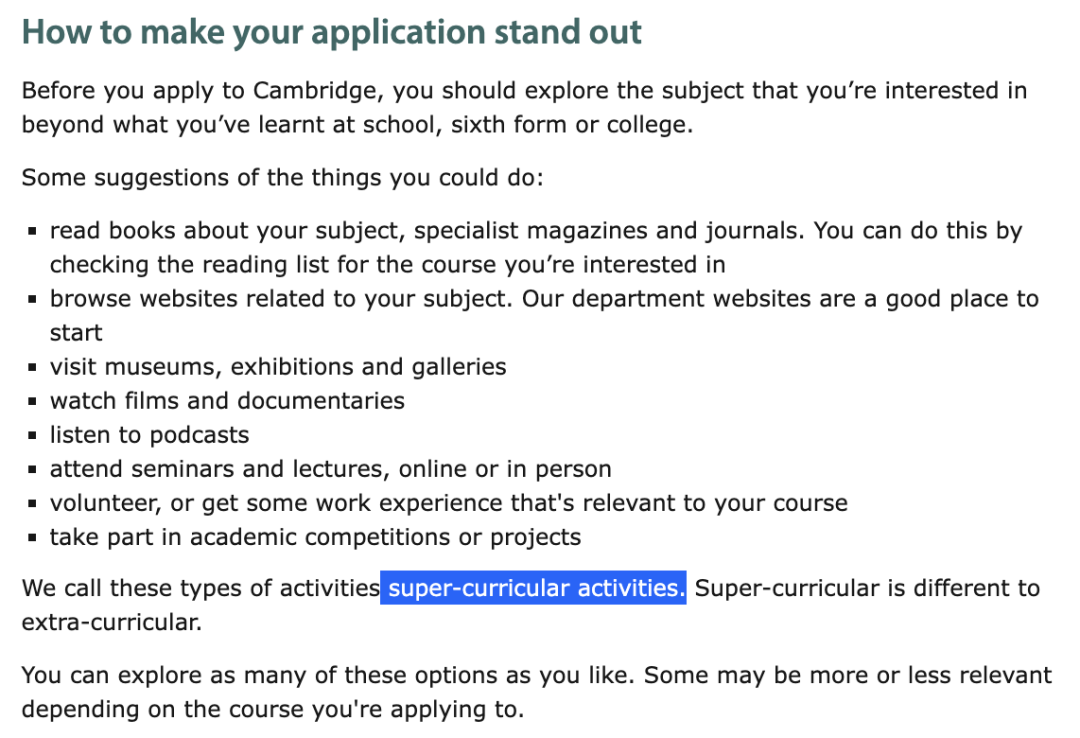Click the line "depending on the course you're applying to."
1080x738 pixels.
click(273, 709)
